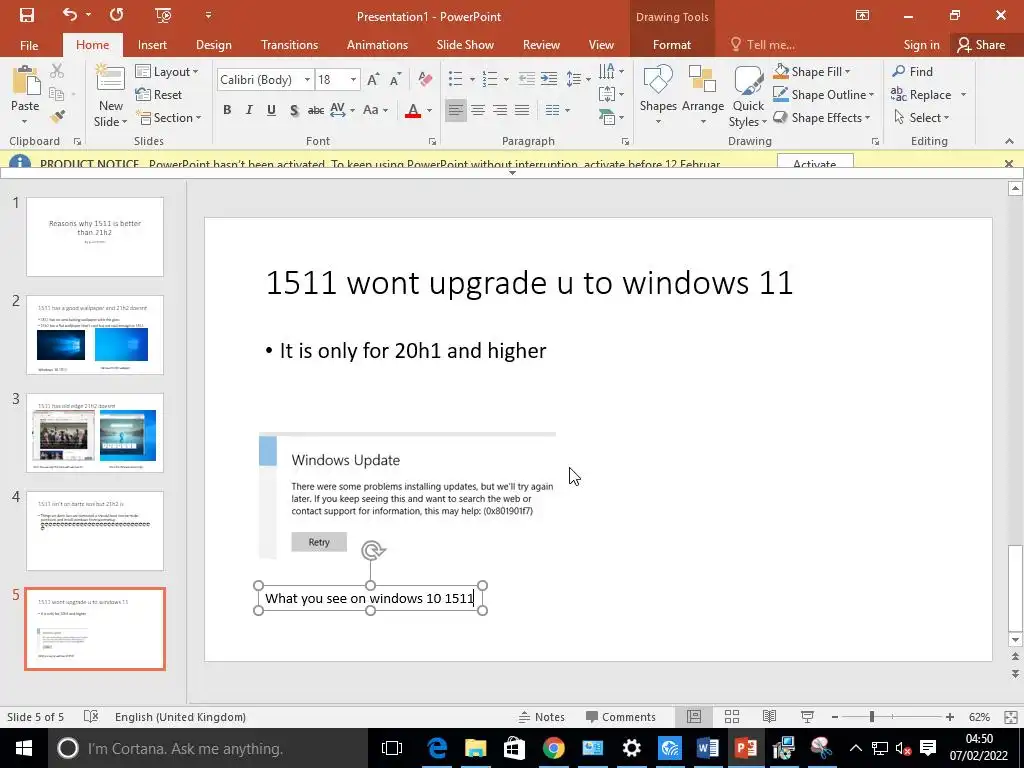Viewport: 1024px width, 768px height.
Task: Toggle text shadow
Action: tap(294, 110)
